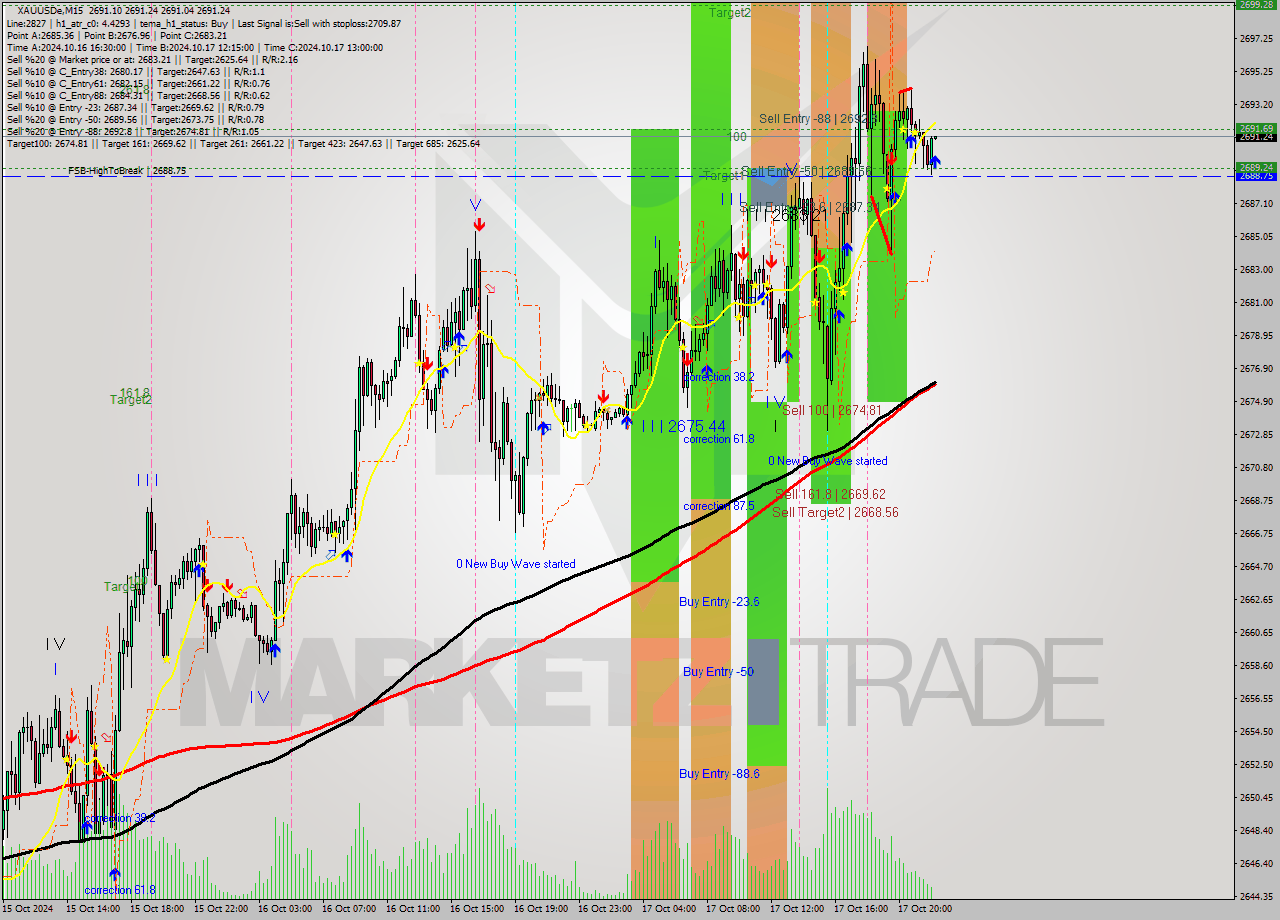Viewport: 1280px width, 920px height.
Task: Click the '17 Oct 12:00' time axis label
Action: [796, 909]
